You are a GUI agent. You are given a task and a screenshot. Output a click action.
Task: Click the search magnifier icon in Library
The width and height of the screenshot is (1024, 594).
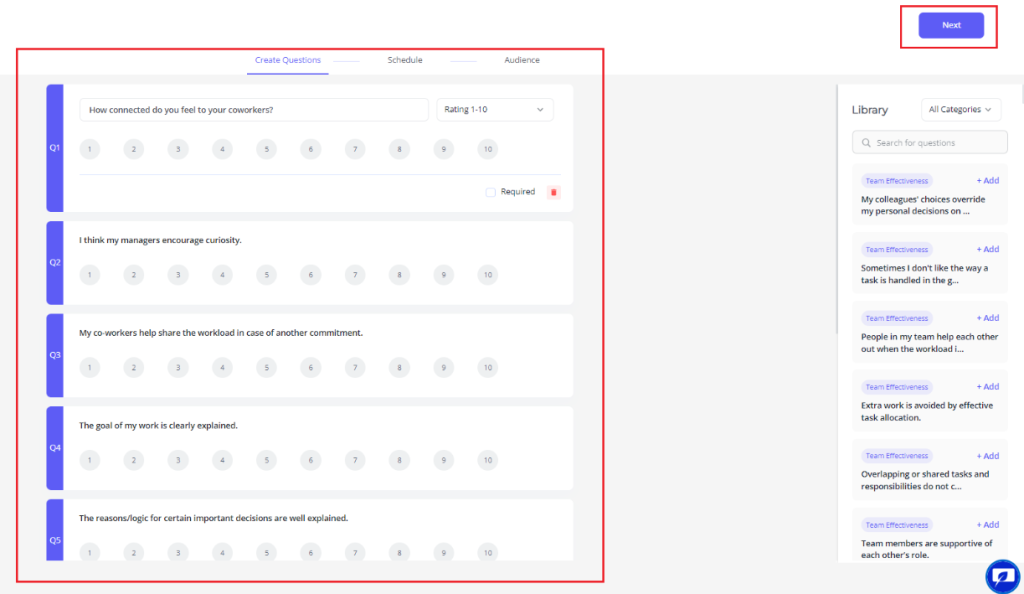[x=865, y=143]
